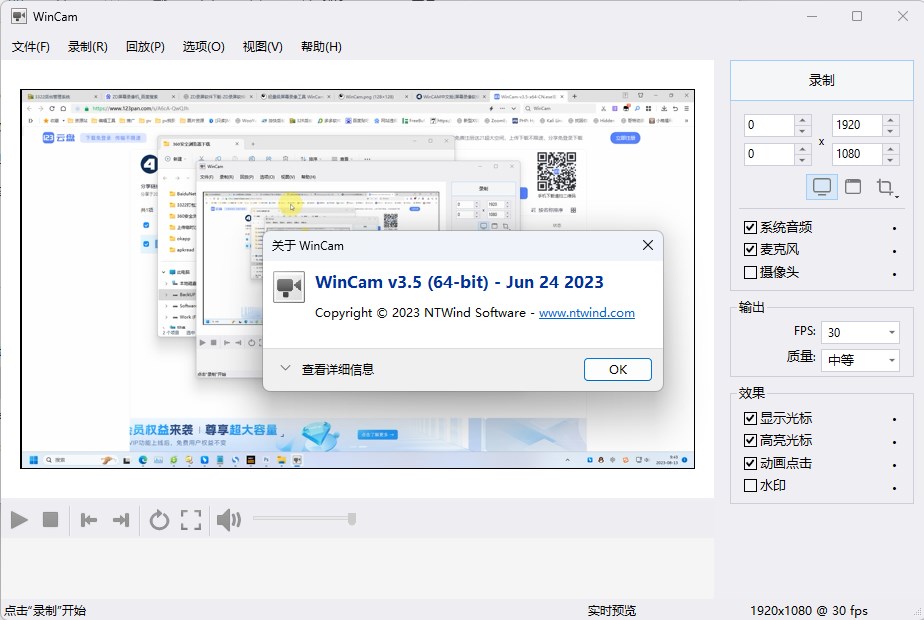Open the 质量 quality dropdown
The height and width of the screenshot is (620, 924).
tap(859, 360)
